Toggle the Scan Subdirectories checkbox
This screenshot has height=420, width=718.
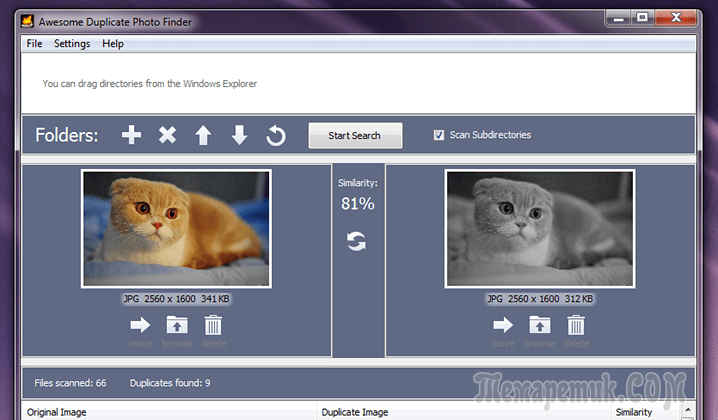coord(439,135)
